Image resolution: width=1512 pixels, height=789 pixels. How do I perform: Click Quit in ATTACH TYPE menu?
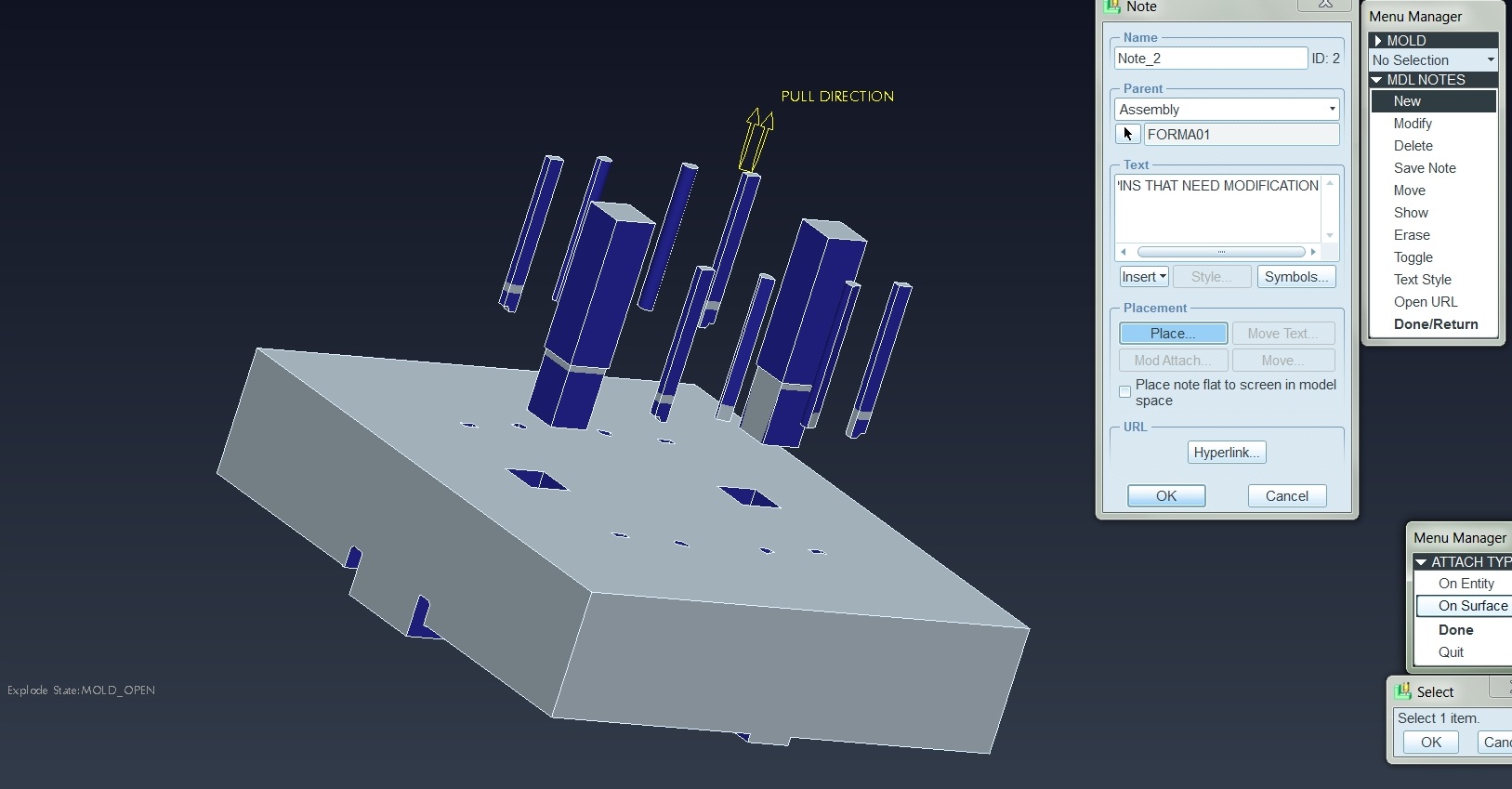tap(1452, 652)
